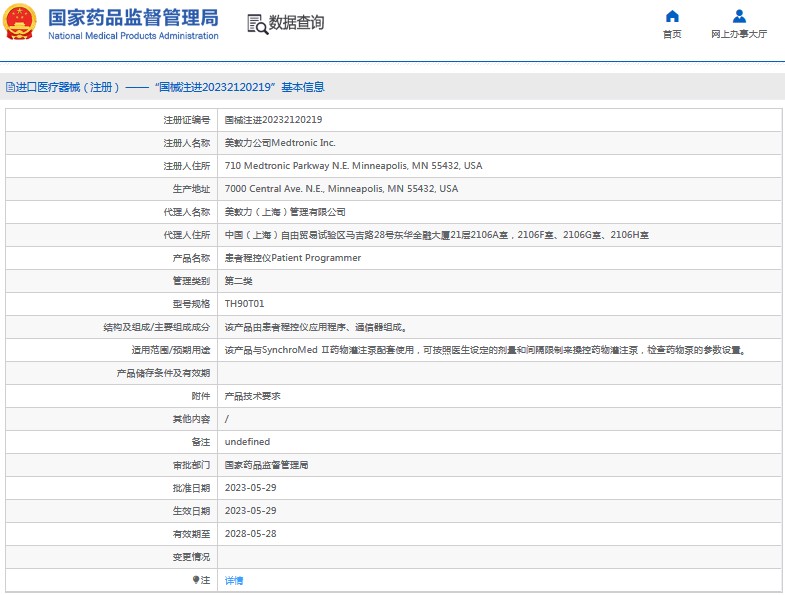Click the user icon above 网上办事大厅

coord(739,16)
